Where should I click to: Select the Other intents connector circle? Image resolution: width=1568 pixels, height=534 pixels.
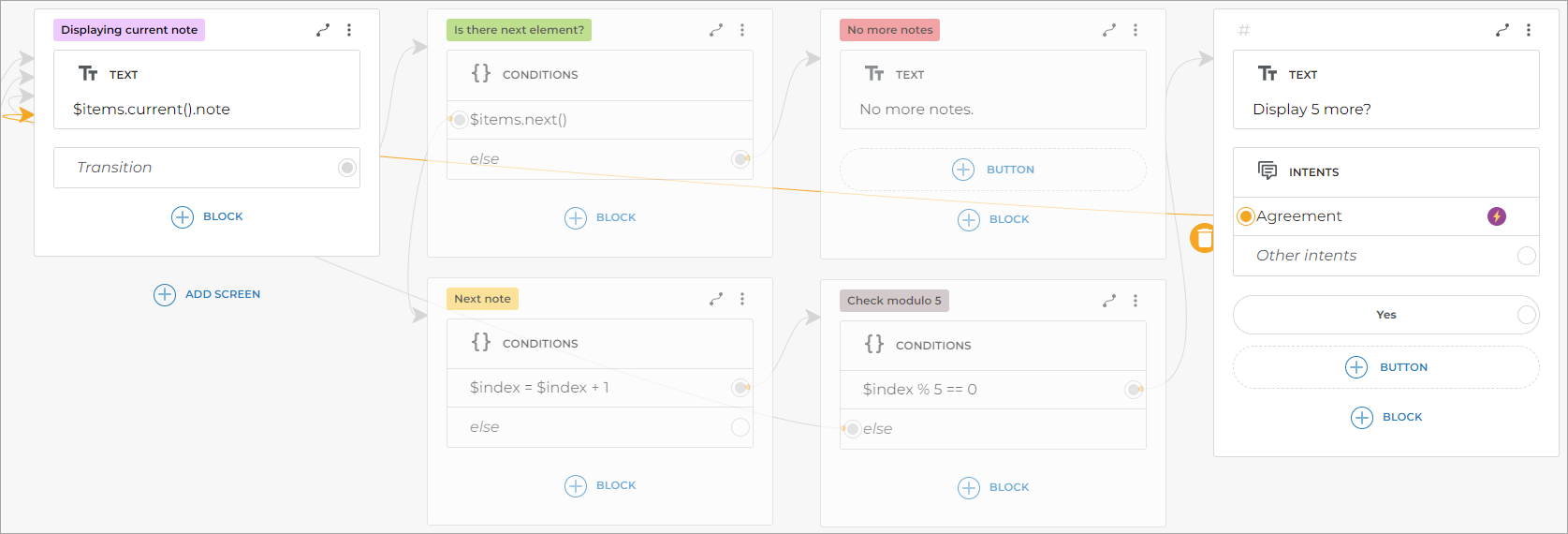1527,256
